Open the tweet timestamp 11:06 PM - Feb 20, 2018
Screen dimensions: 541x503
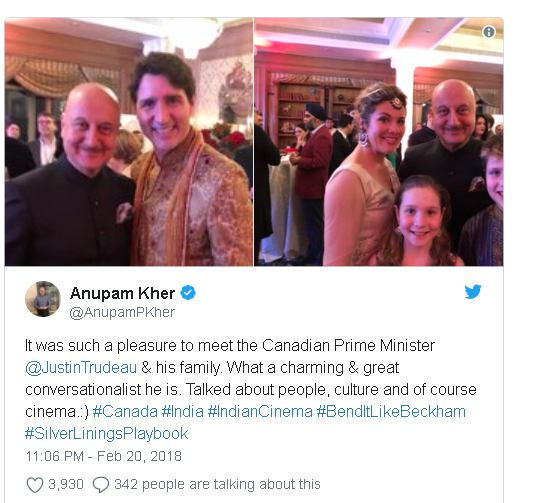[104, 456]
